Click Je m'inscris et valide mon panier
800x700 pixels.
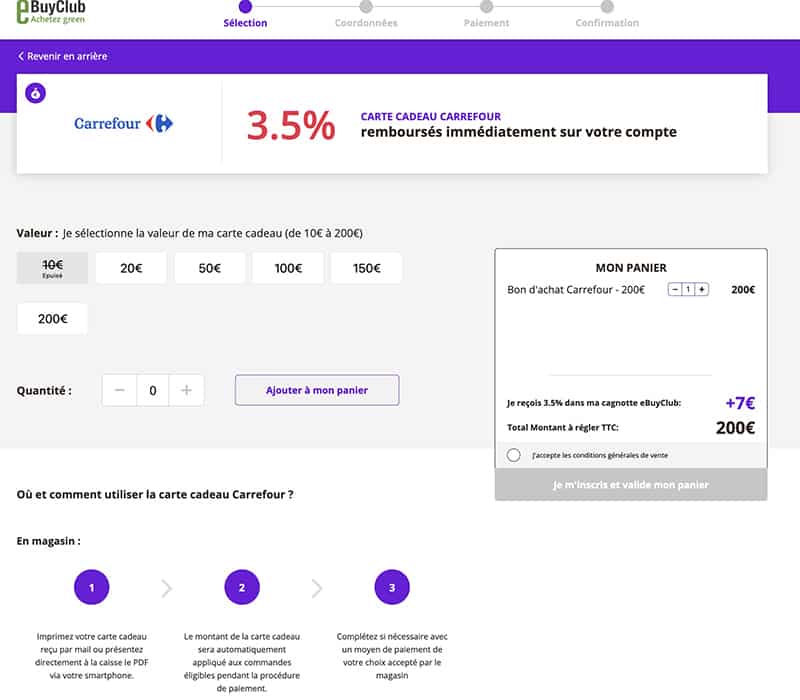click(631, 485)
